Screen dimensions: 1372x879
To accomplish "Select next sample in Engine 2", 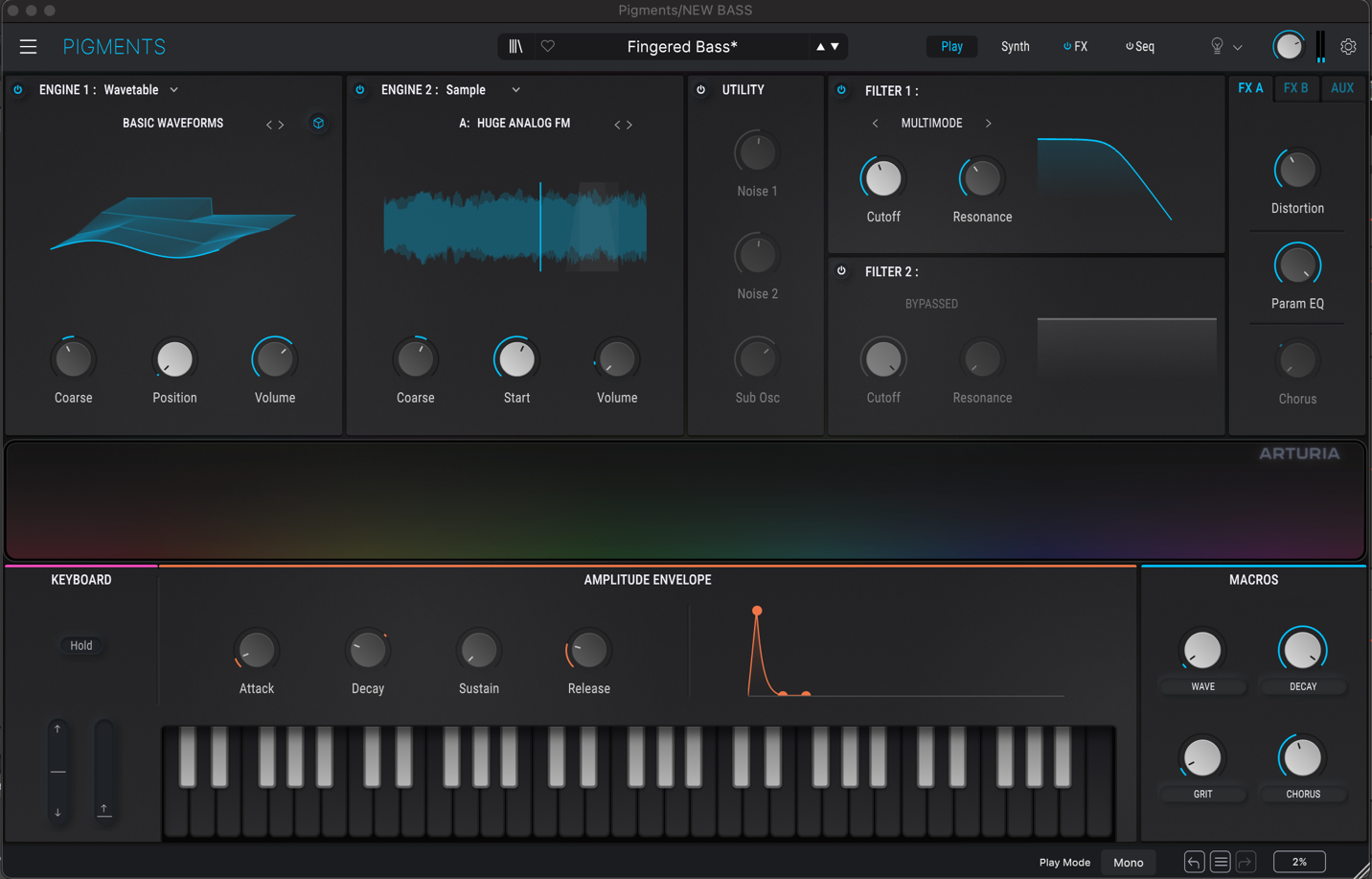I will [x=629, y=125].
